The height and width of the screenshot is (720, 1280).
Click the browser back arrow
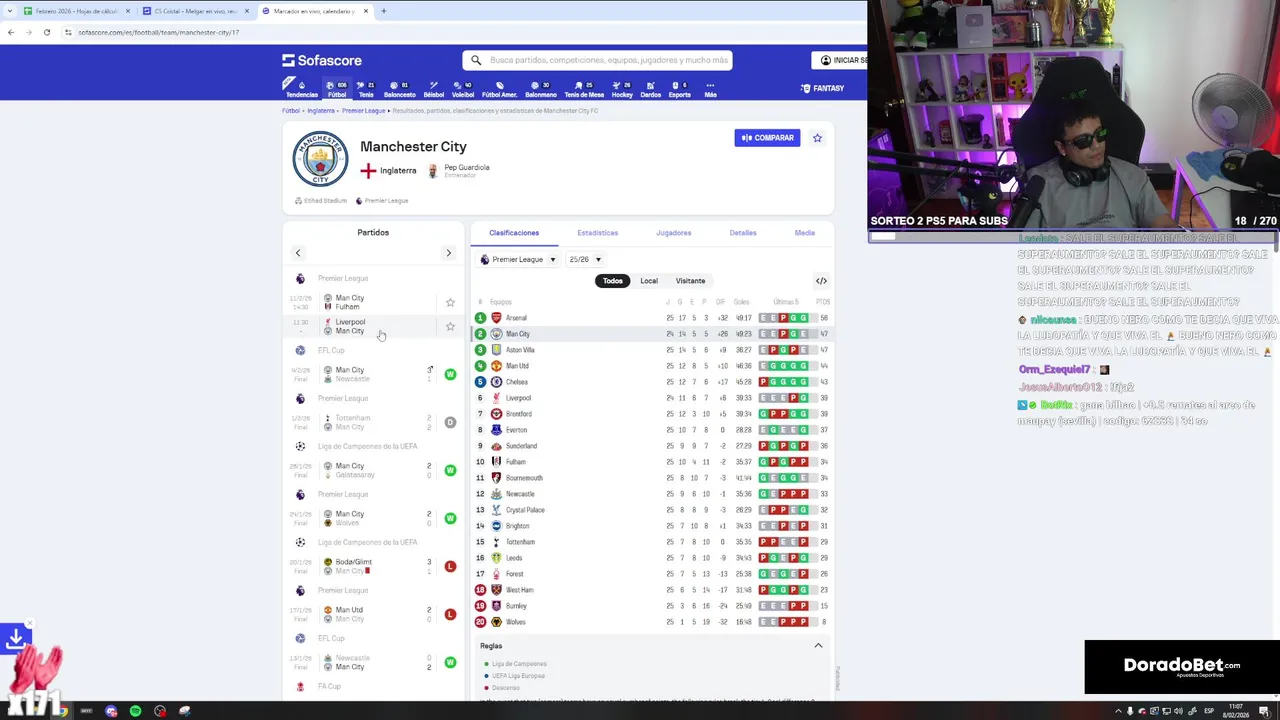coord(11,32)
